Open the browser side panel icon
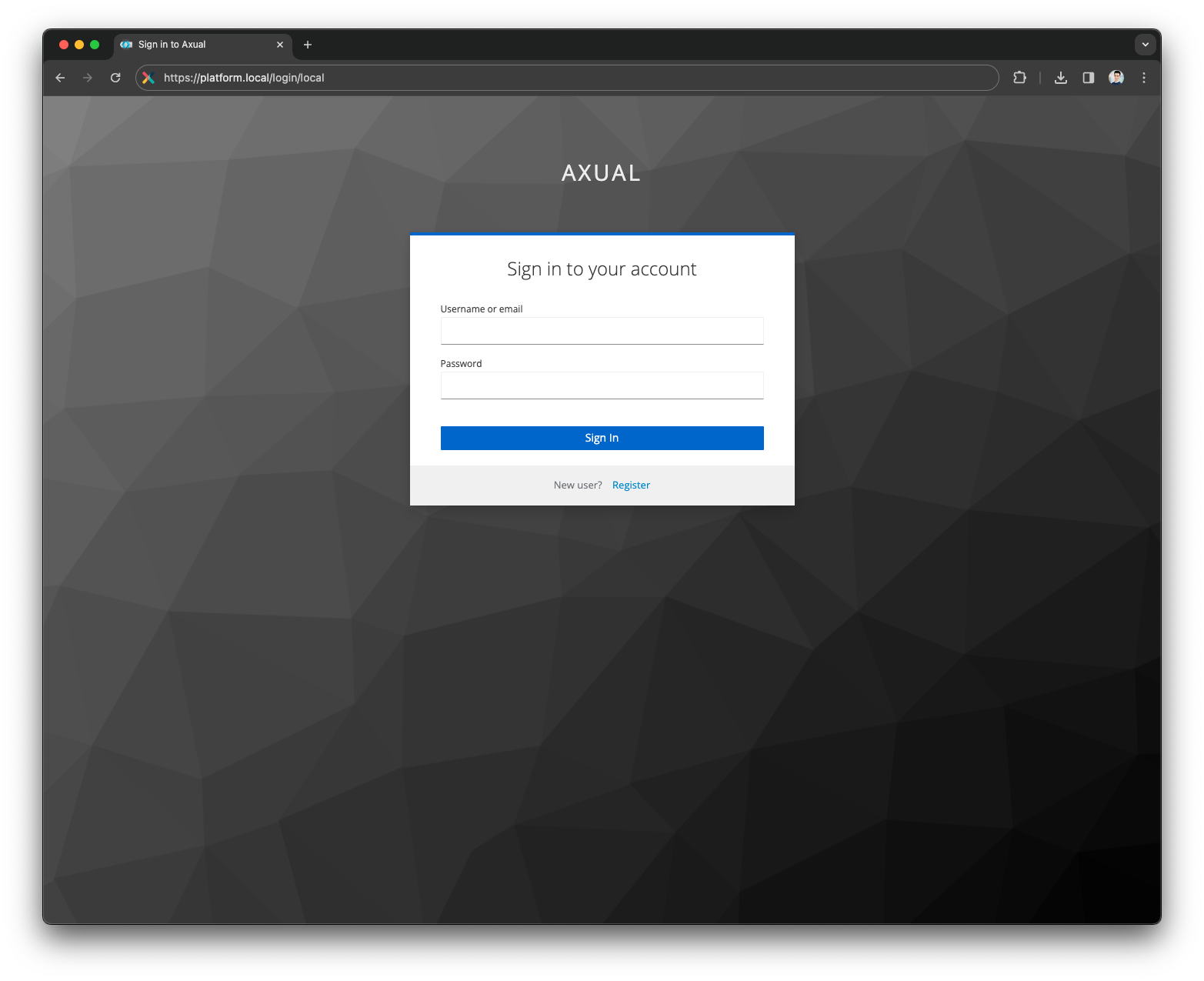Image resolution: width=1204 pixels, height=981 pixels. tap(1088, 77)
